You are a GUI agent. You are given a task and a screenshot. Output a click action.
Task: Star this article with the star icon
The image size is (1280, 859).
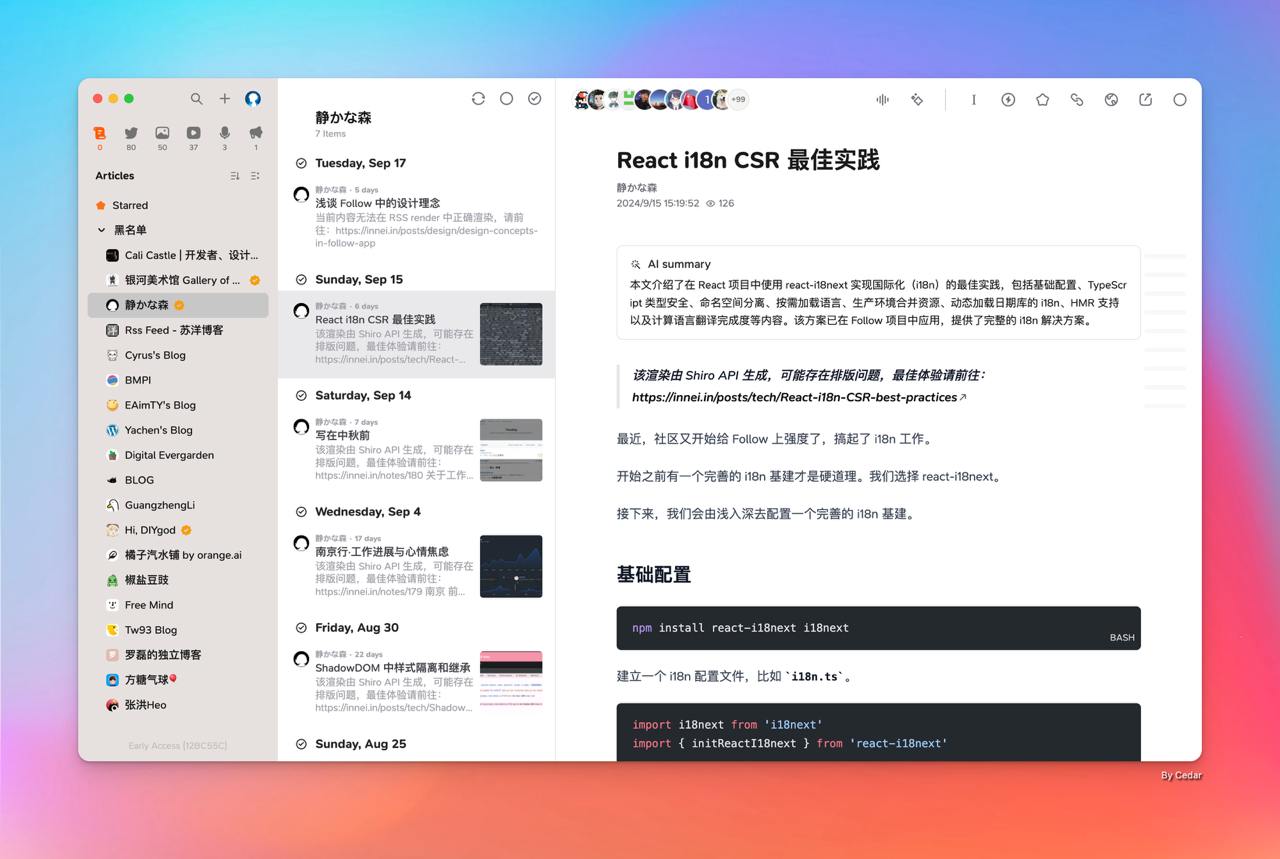pyautogui.click(x=1042, y=99)
